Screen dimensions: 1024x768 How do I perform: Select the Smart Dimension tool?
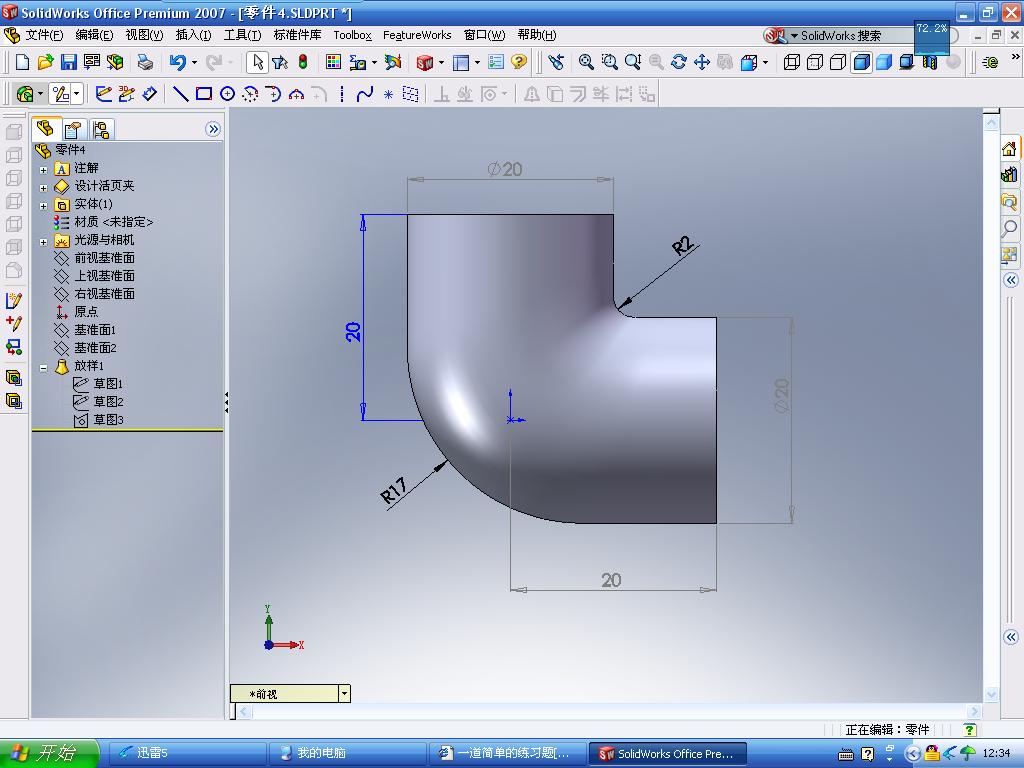click(150, 94)
